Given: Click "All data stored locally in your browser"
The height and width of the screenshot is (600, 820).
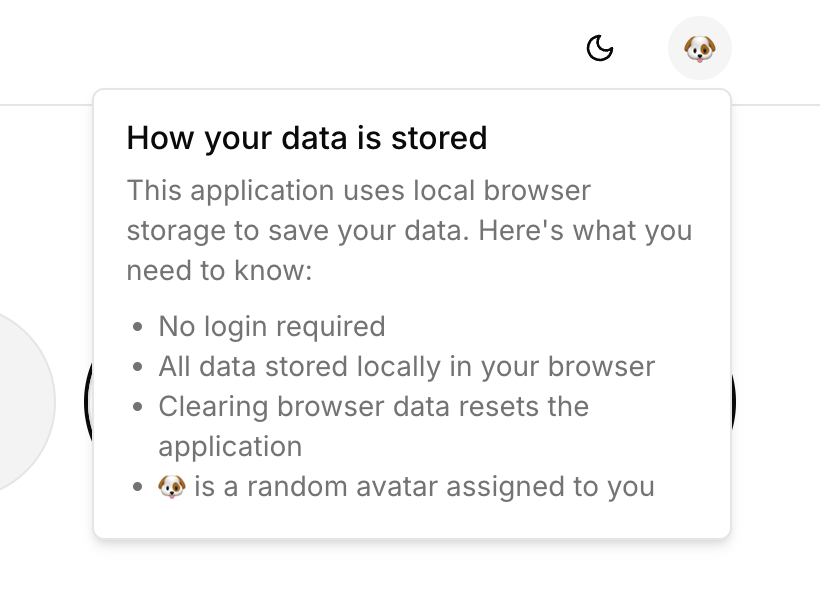Looking at the screenshot, I should point(406,366).
